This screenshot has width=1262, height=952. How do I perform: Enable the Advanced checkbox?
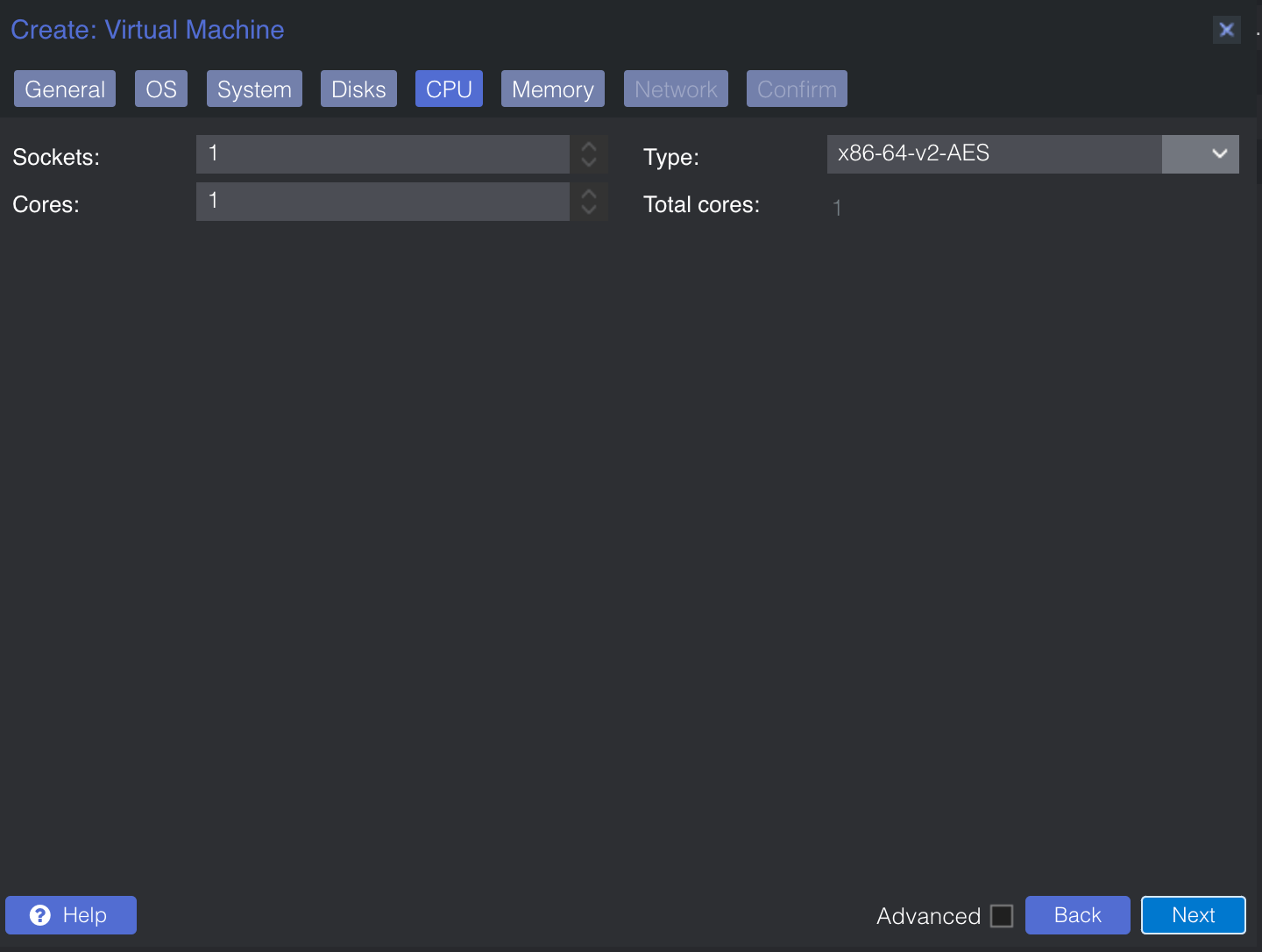(1002, 916)
